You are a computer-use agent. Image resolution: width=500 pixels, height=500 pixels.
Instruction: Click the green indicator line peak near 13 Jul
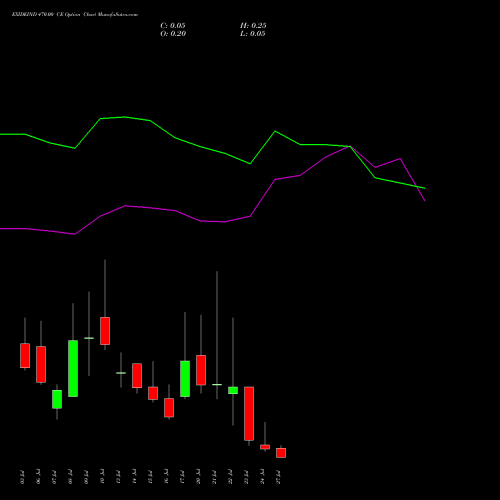(x=124, y=117)
